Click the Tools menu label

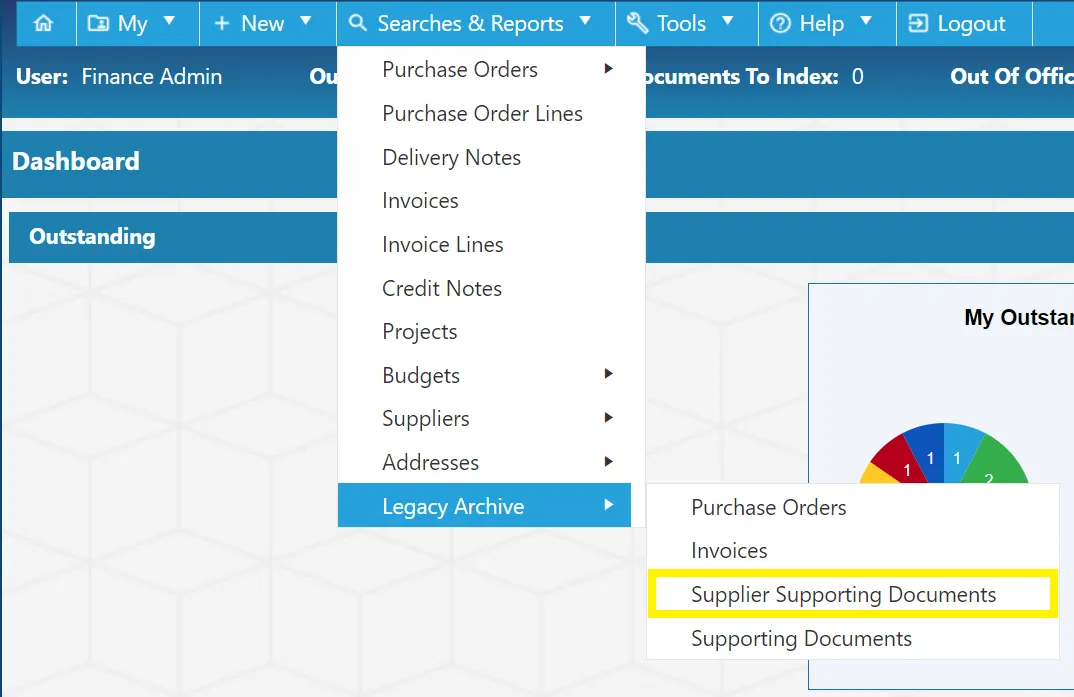point(681,24)
